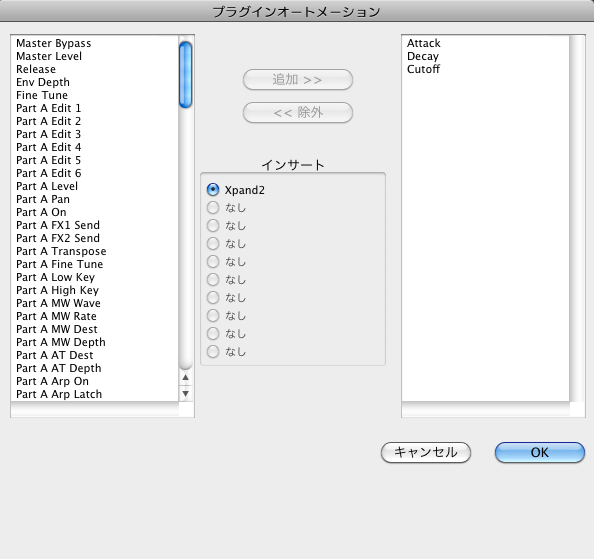Click the キャンセル cancel button
The width and height of the screenshot is (594, 559).
[426, 452]
